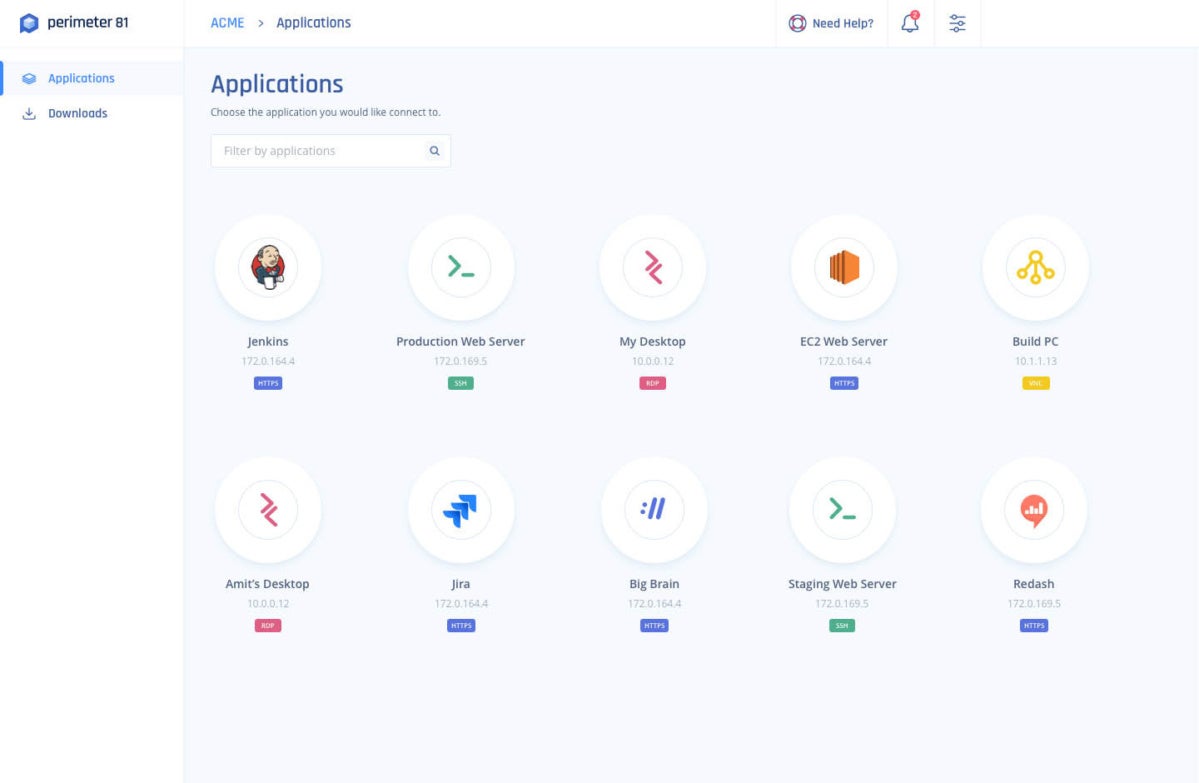
Task: Launch Production Web Server terminal icon
Action: point(460,268)
